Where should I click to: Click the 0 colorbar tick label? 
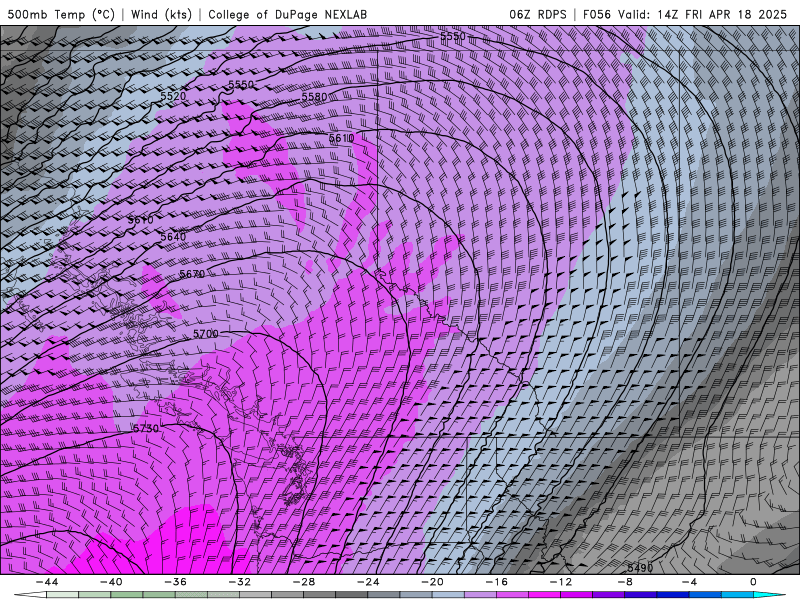(x=754, y=582)
